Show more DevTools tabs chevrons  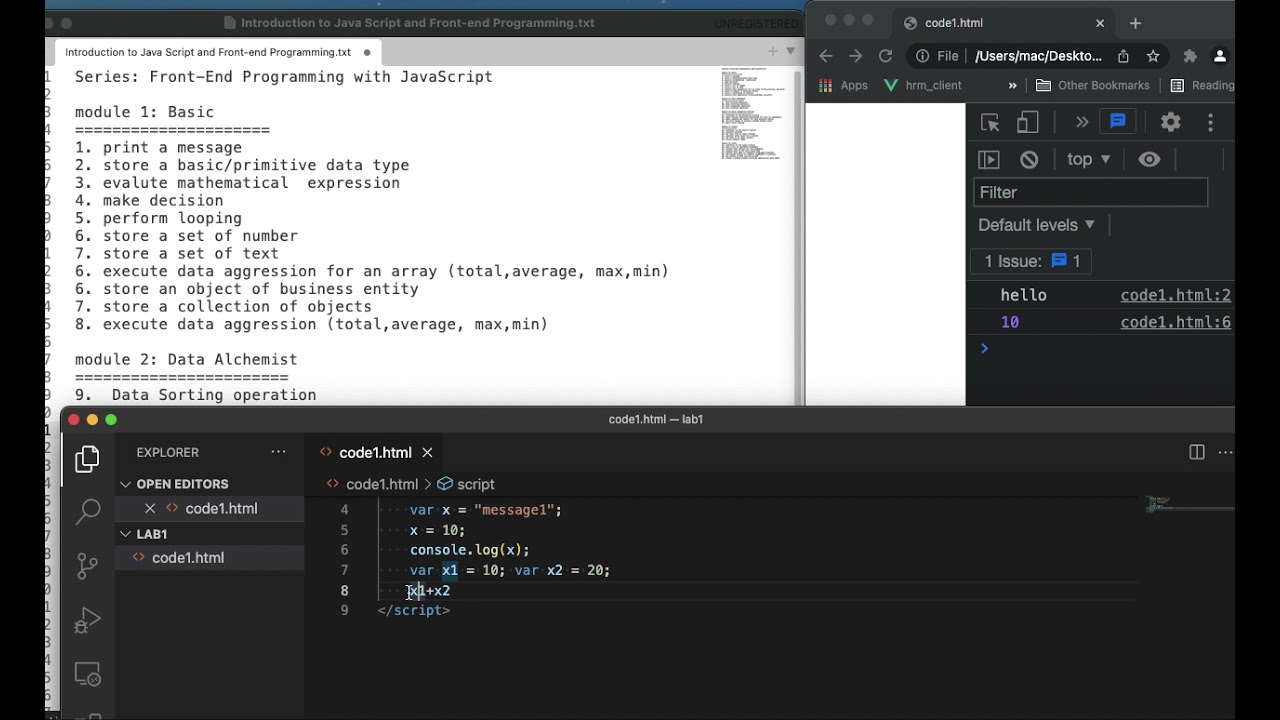1082,122
